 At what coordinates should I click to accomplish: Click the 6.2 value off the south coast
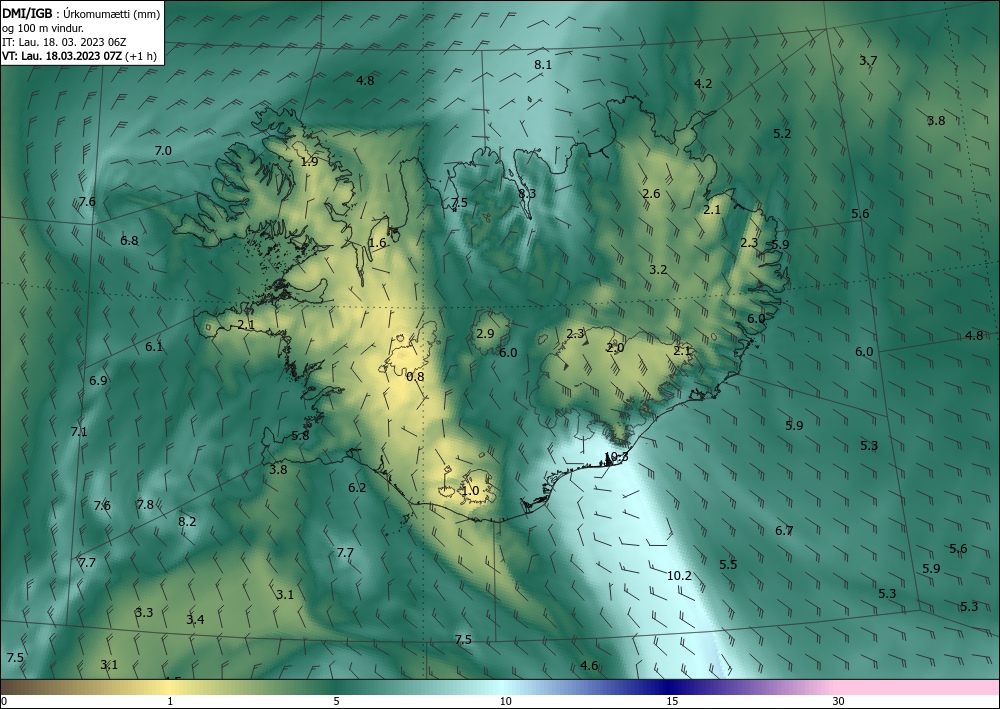[x=357, y=488]
